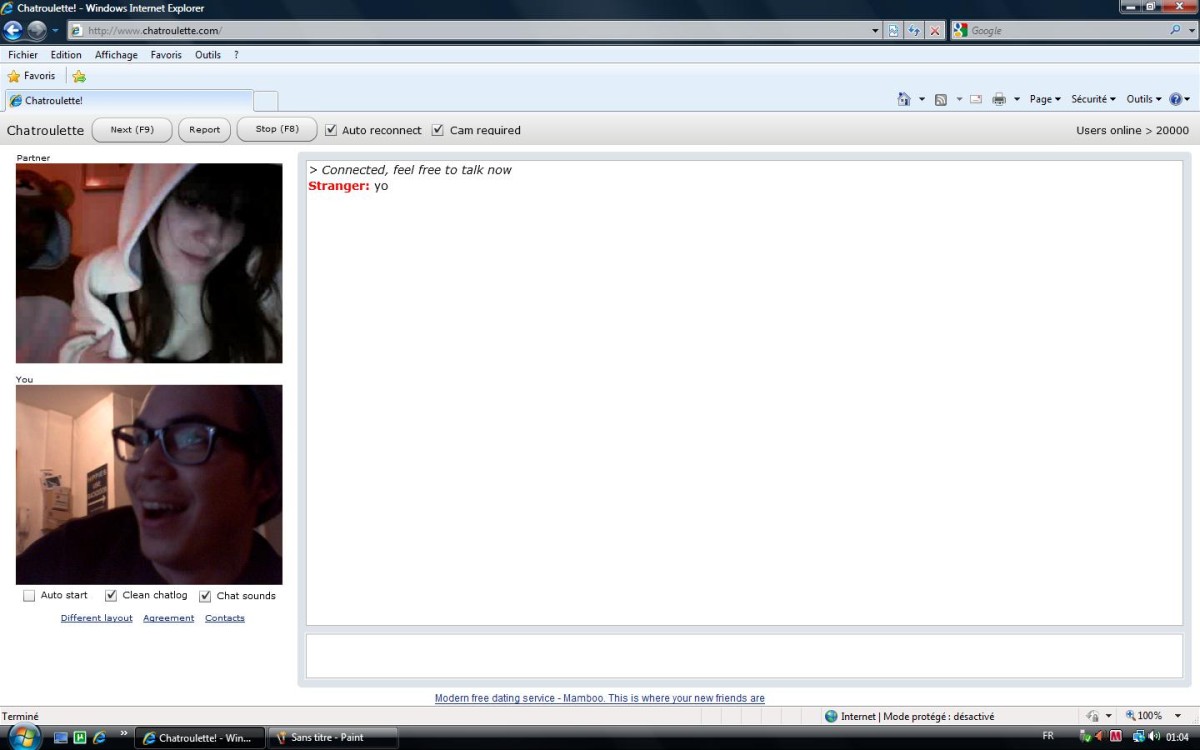Click the blue Help question mark icon
This screenshot has width=1200, height=750.
1175,99
